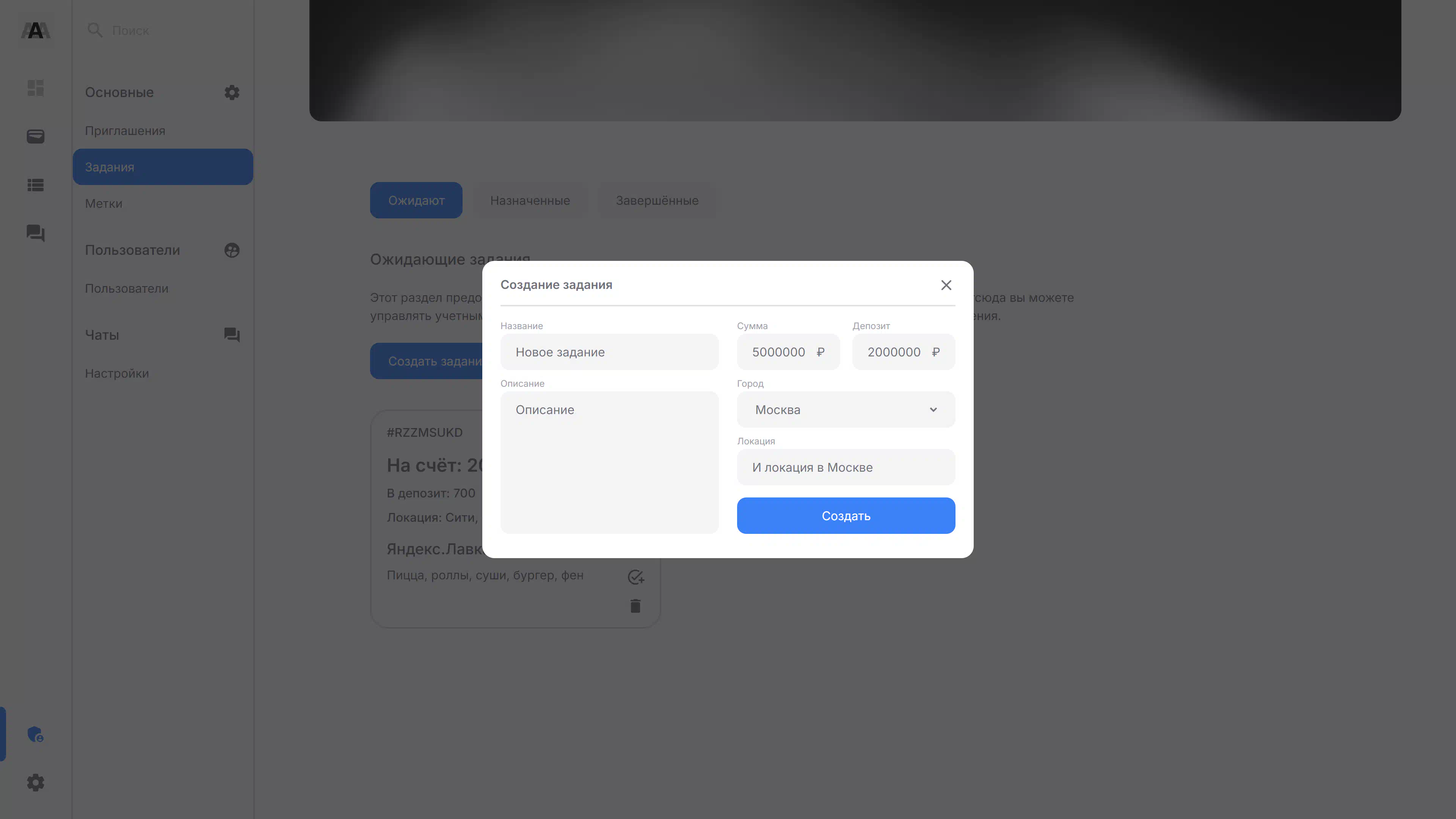1456x819 pixels.
Task: Open settings gear at bottom of rail
Action: 36,783
